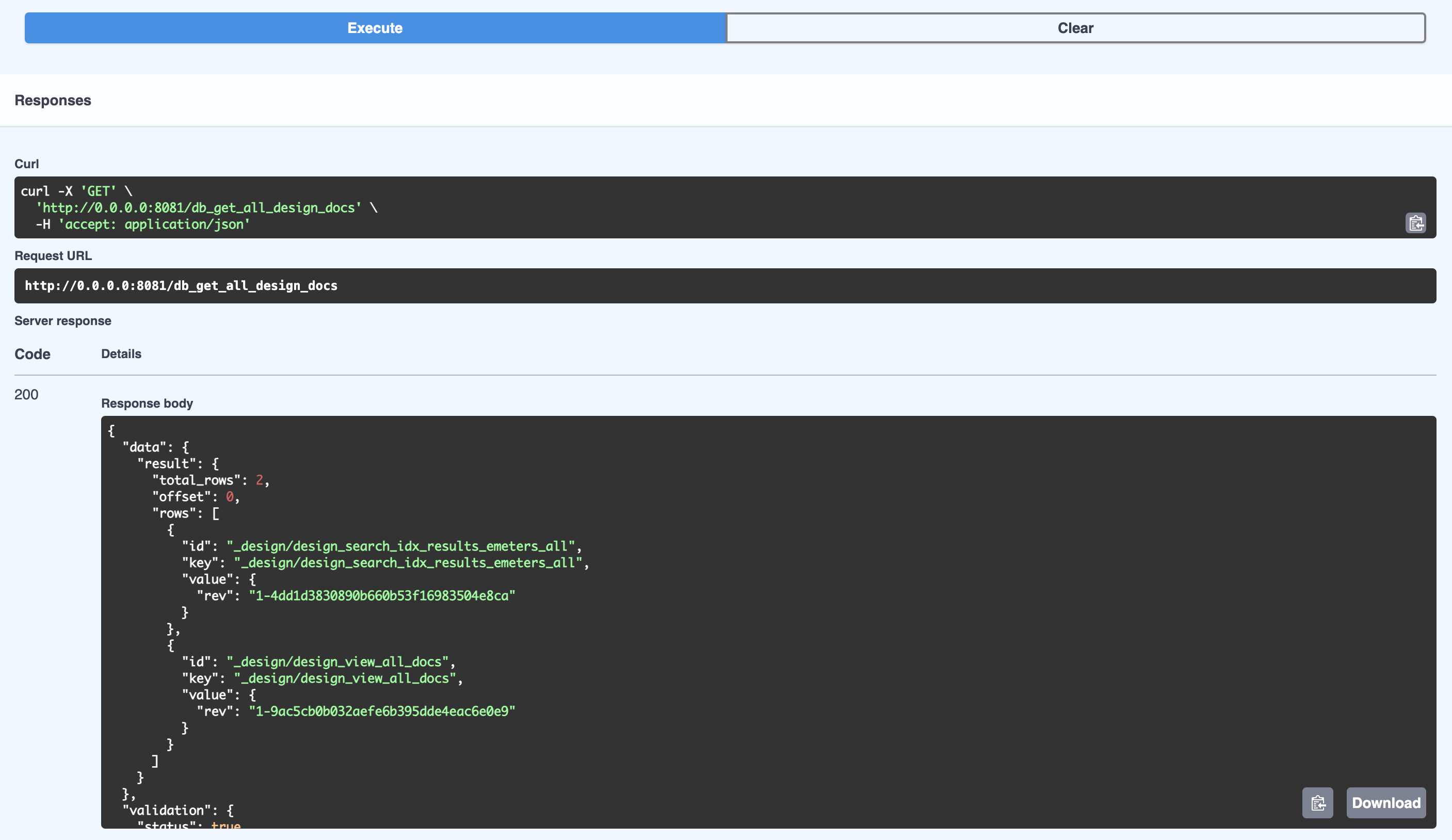The width and height of the screenshot is (1452, 840).
Task: Click the Details column header
Action: (121, 354)
